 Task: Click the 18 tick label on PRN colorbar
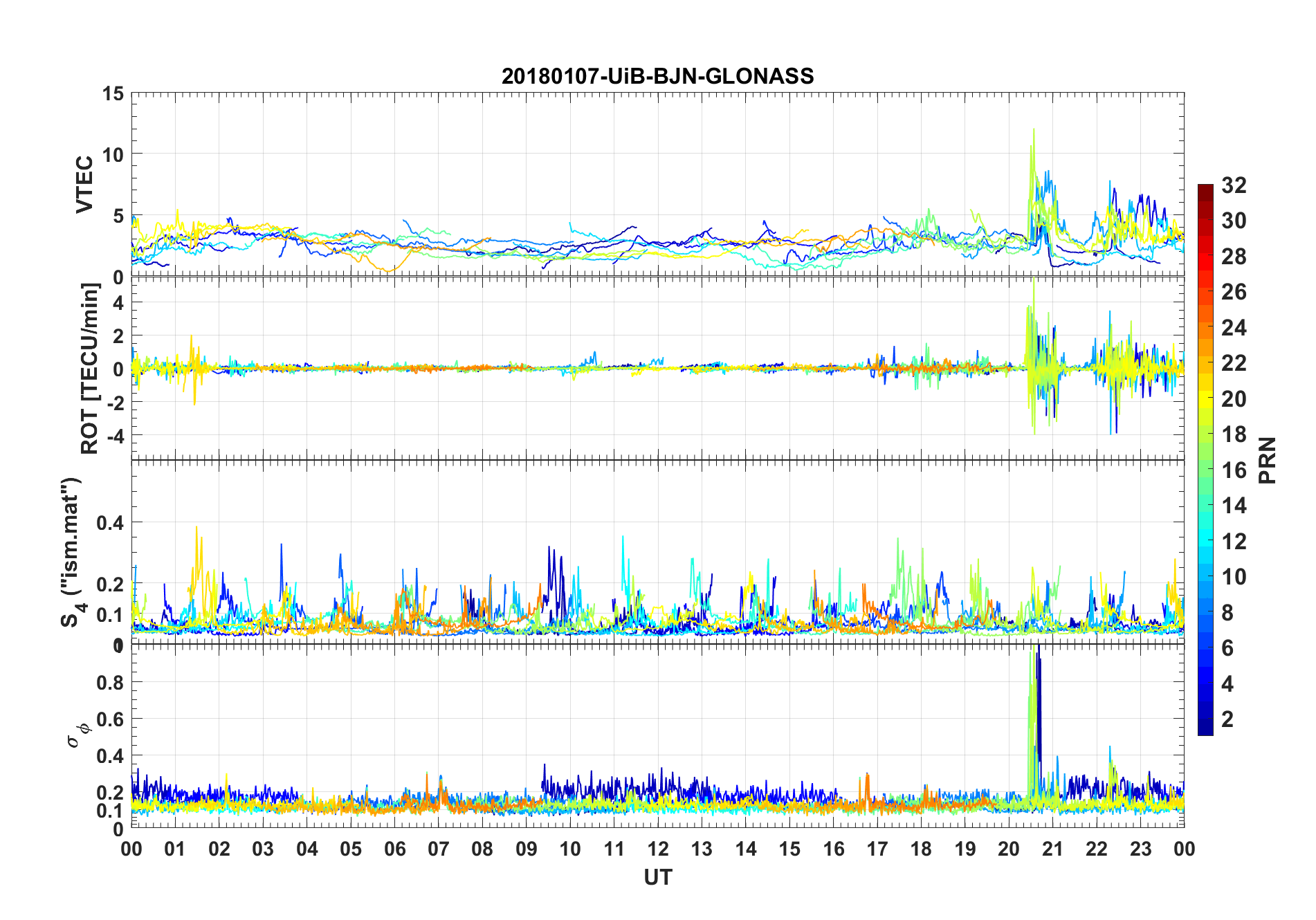(1234, 434)
